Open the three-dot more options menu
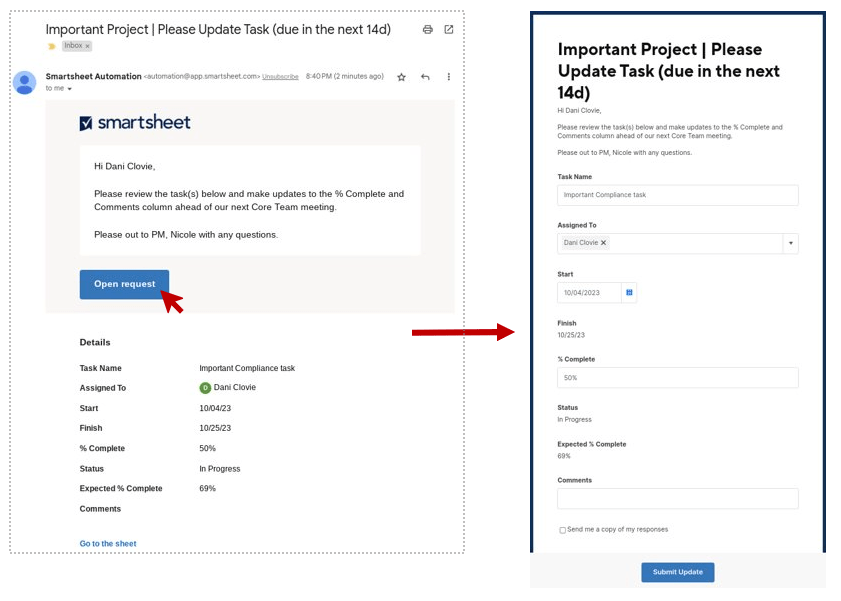The image size is (841, 601). coord(449,77)
